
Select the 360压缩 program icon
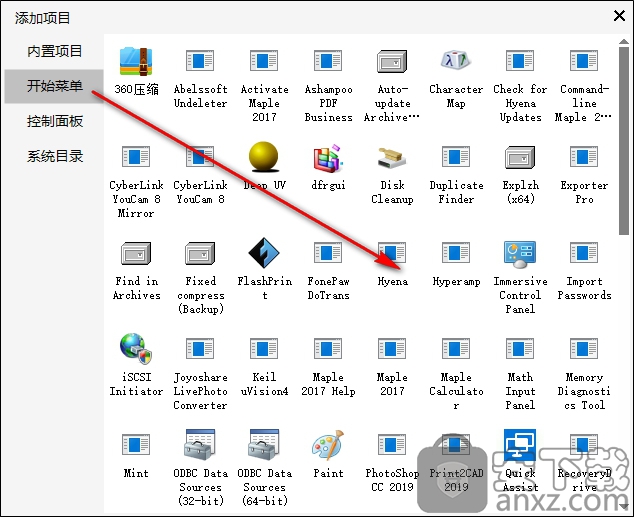tap(136, 61)
